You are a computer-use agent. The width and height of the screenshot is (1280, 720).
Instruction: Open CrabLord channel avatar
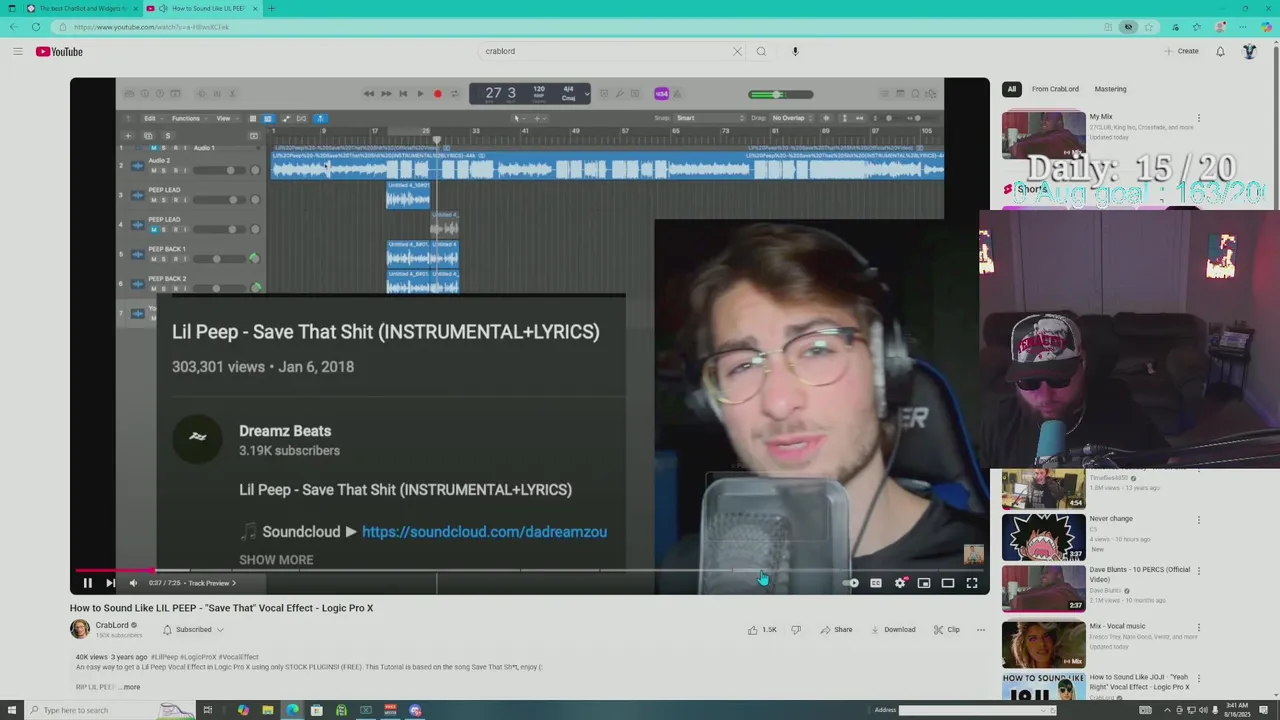(x=79, y=629)
